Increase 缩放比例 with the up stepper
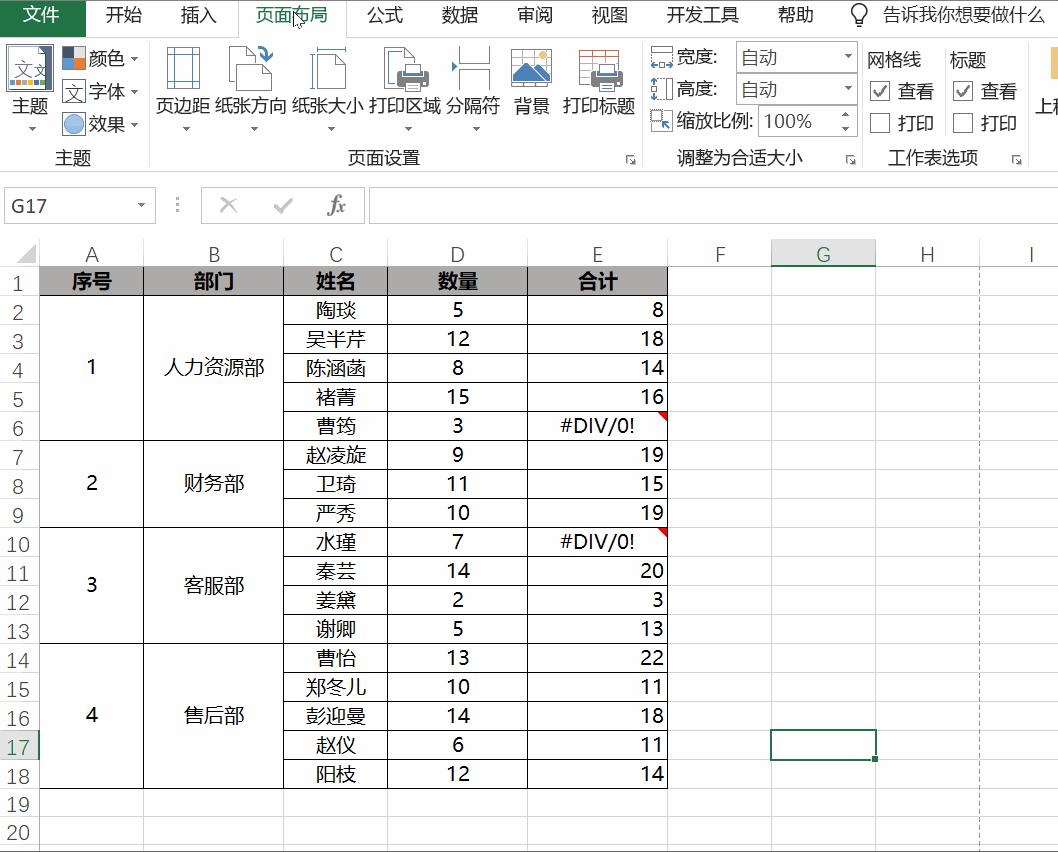 pos(845,114)
